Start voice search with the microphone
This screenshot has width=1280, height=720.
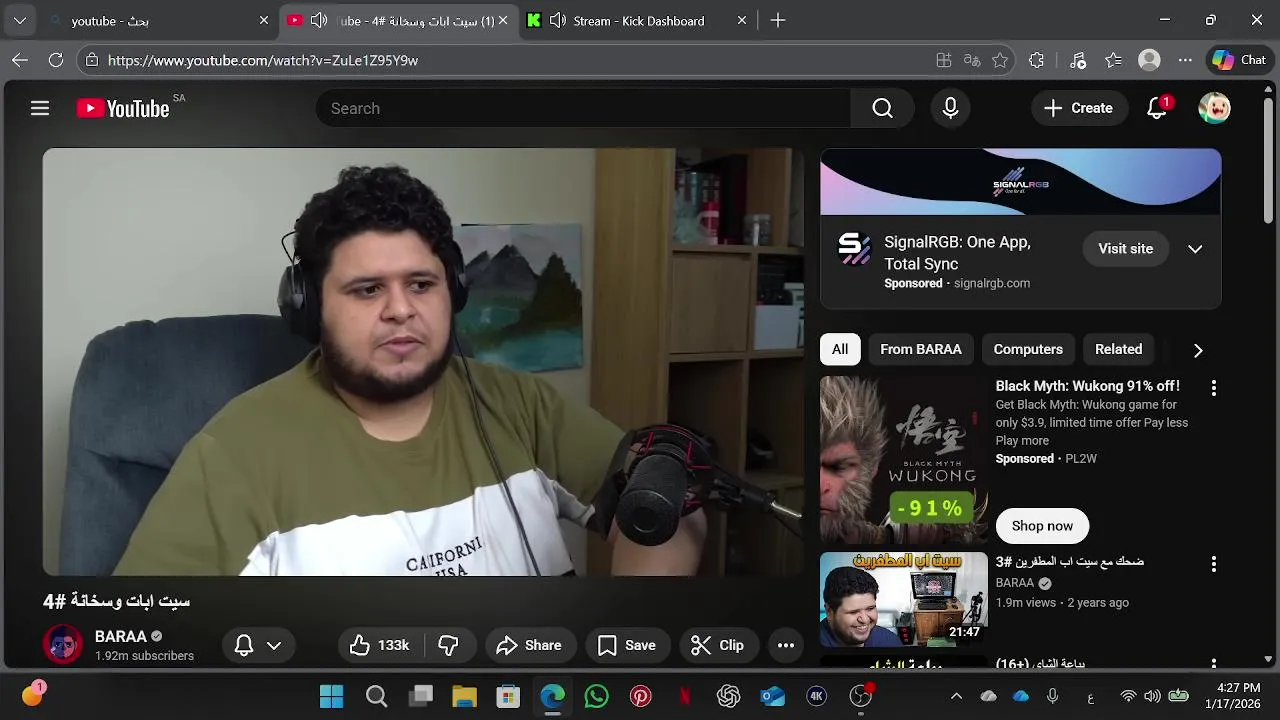pyautogui.click(x=951, y=108)
